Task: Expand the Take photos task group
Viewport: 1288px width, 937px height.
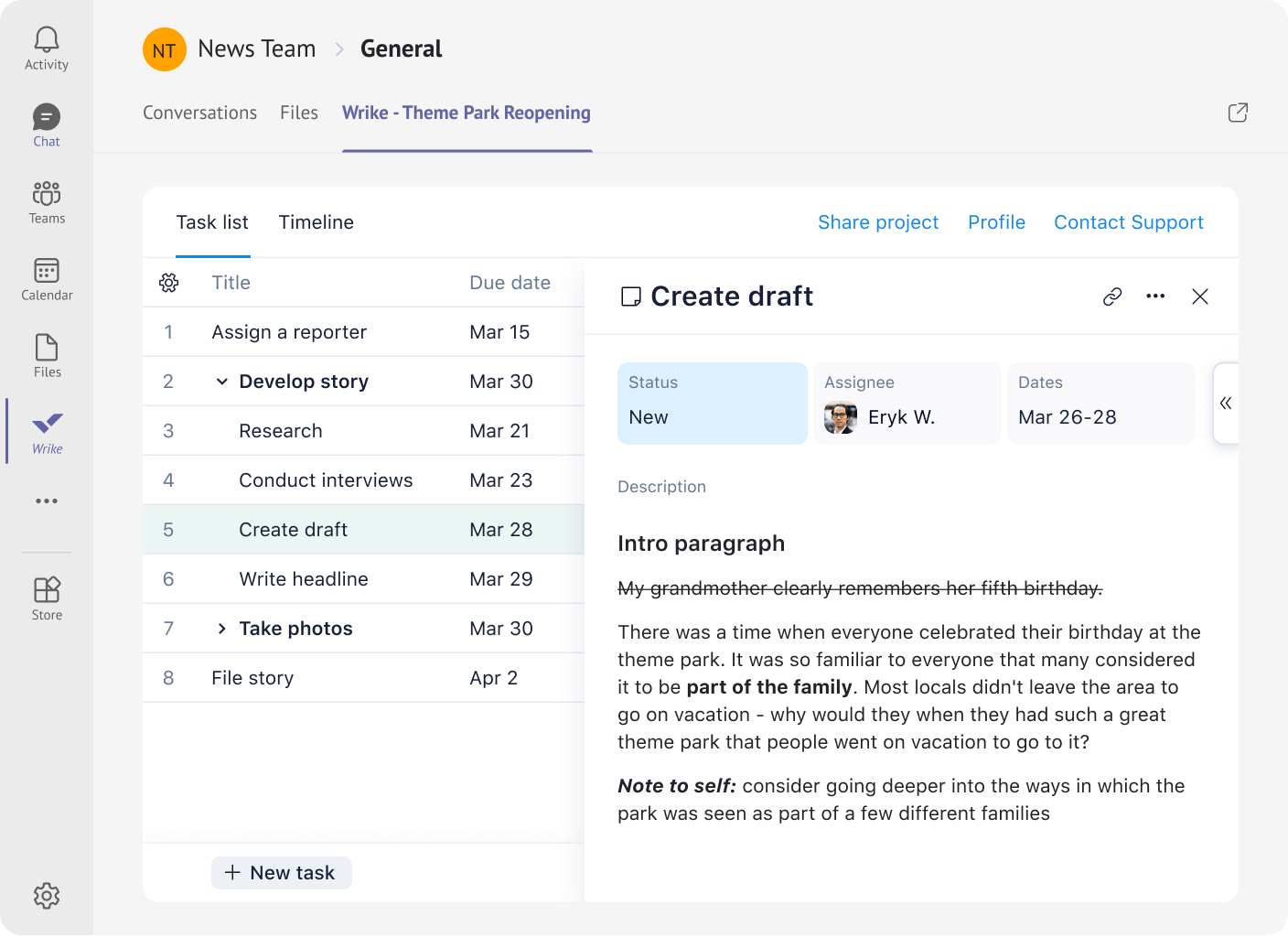Action: [221, 629]
